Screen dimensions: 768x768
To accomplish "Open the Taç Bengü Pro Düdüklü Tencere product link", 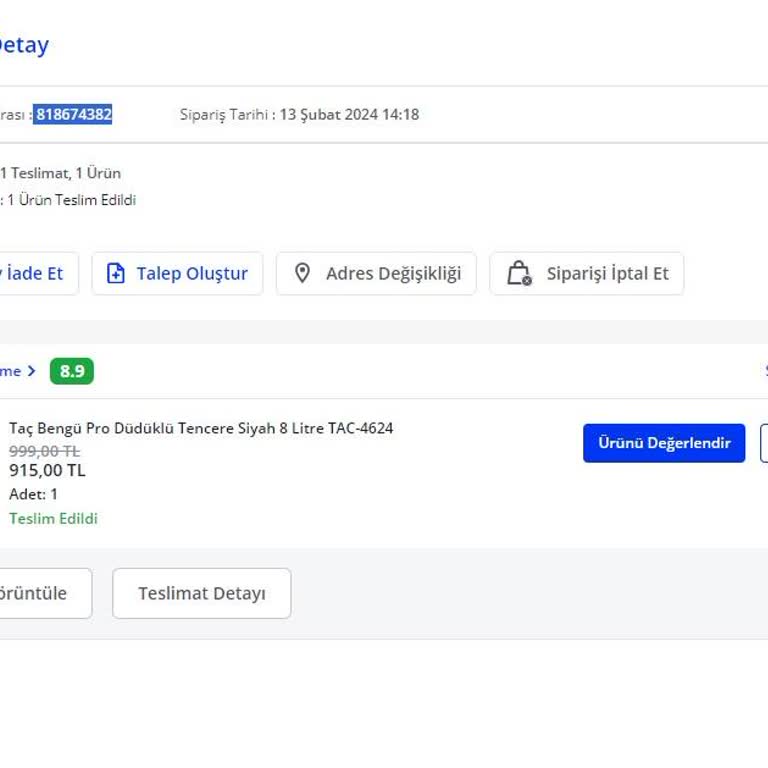I will [201, 428].
